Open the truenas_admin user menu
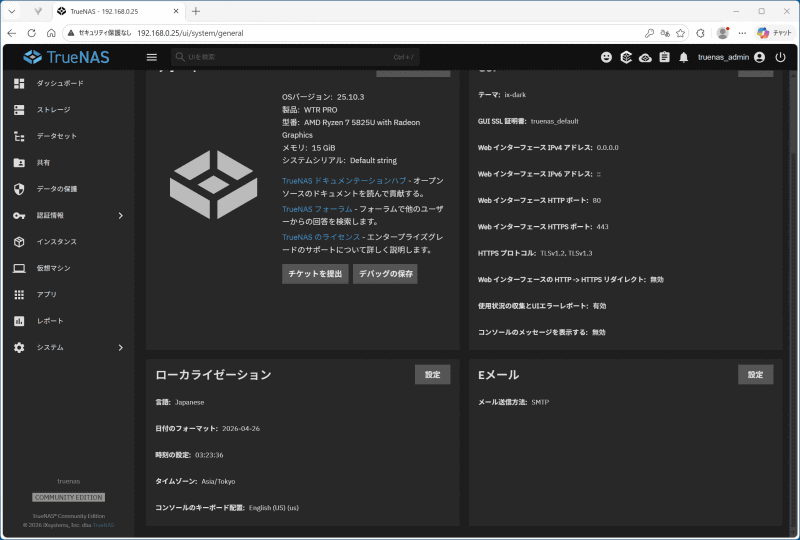The image size is (800, 540). tap(732, 57)
